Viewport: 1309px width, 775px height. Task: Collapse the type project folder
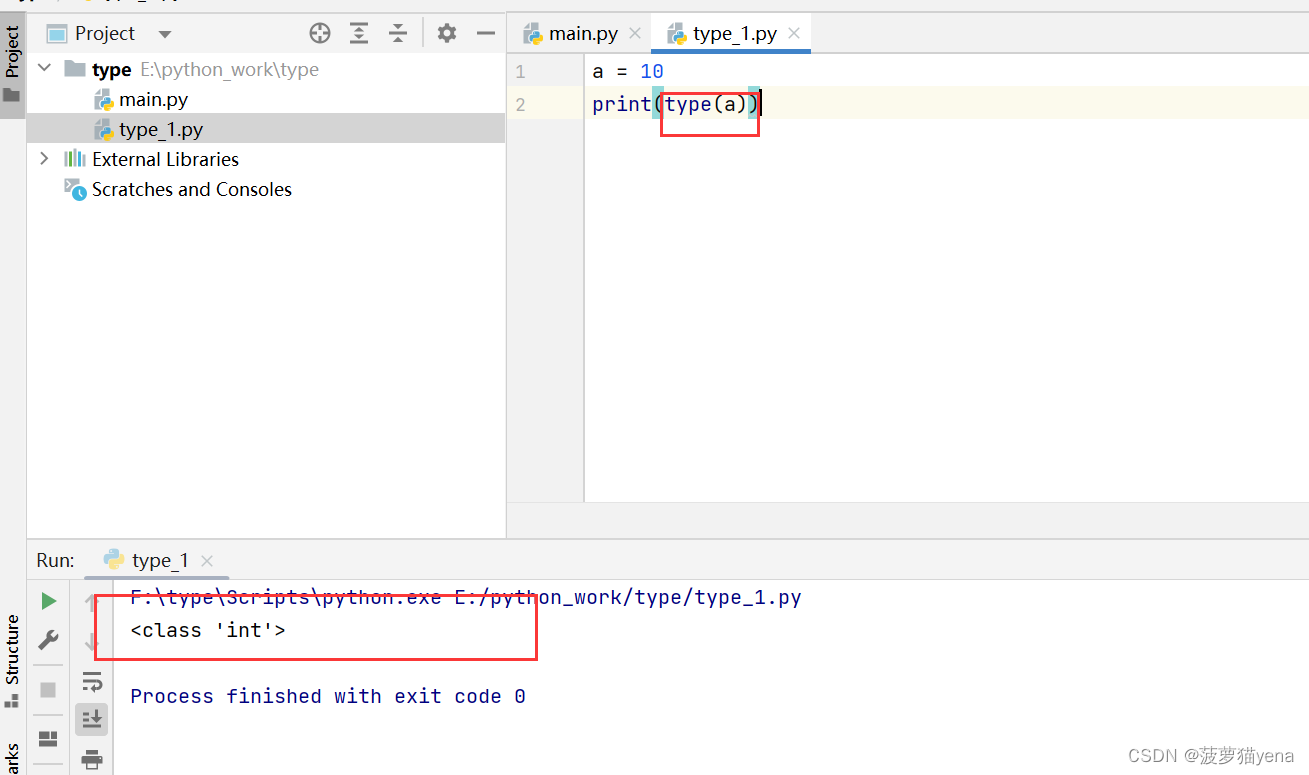click(44, 69)
